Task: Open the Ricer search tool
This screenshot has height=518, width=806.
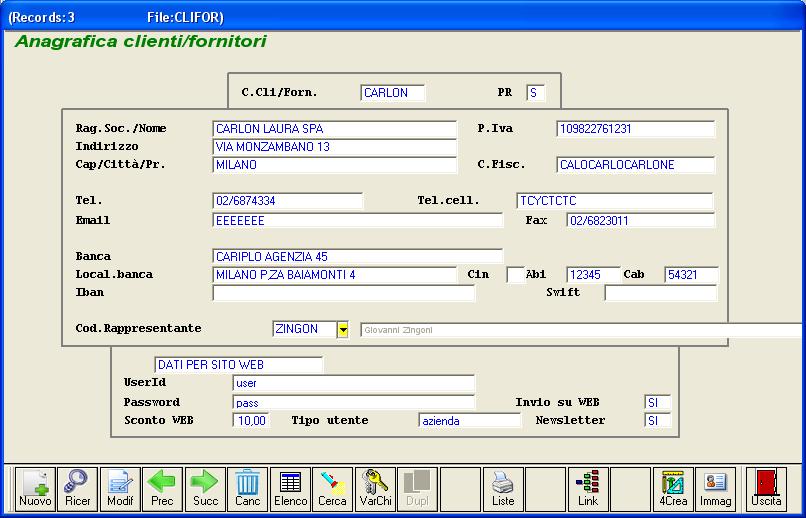Action: 78,489
